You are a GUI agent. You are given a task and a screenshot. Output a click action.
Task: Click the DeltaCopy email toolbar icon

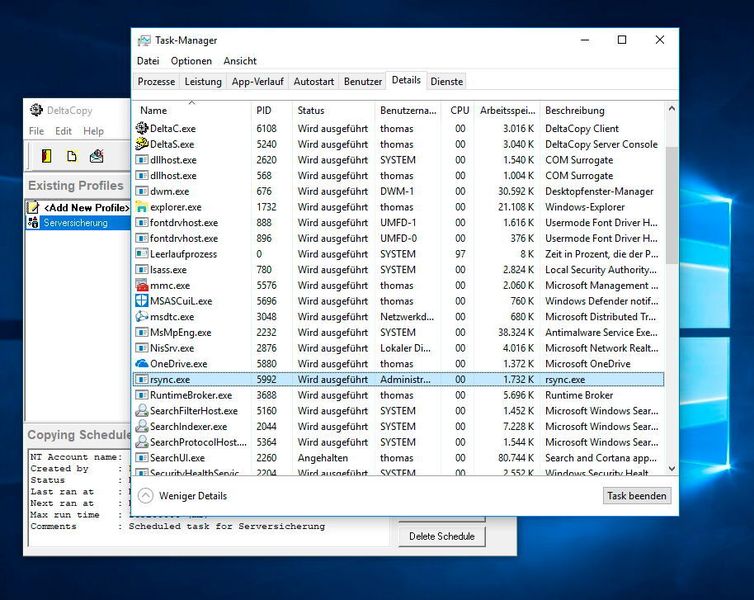[x=97, y=156]
